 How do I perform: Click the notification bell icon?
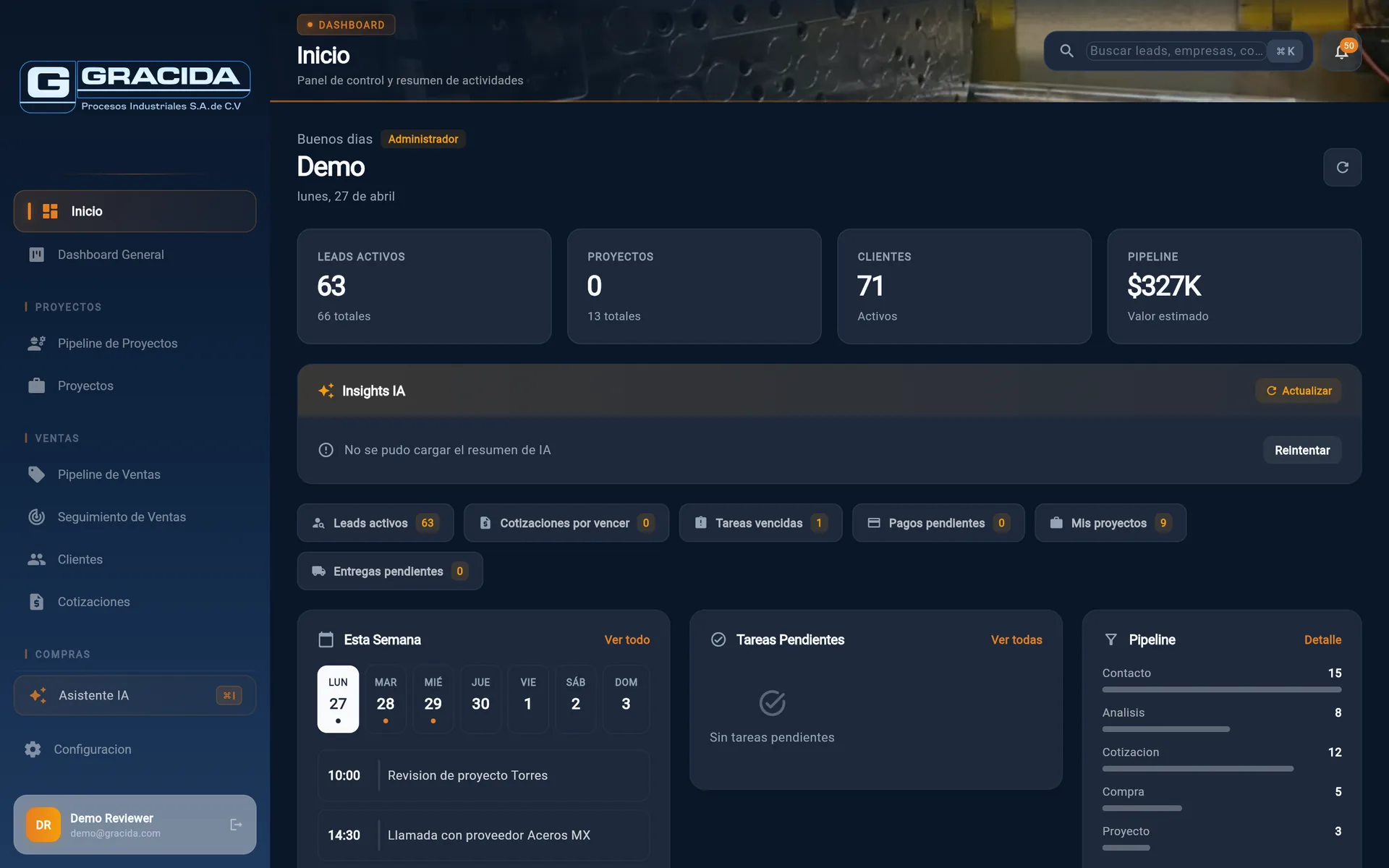(1341, 51)
